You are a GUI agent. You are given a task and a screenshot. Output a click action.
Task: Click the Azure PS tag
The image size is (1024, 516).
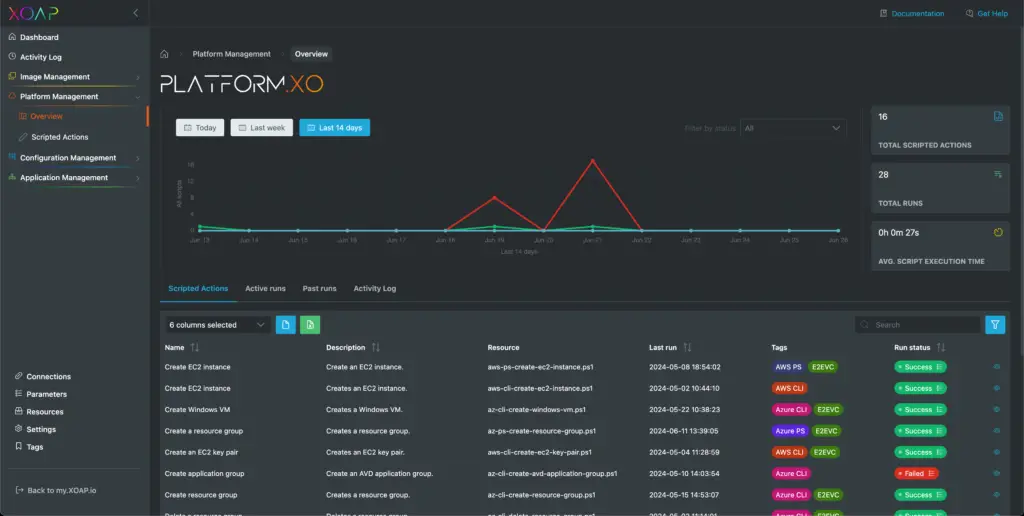click(790, 431)
